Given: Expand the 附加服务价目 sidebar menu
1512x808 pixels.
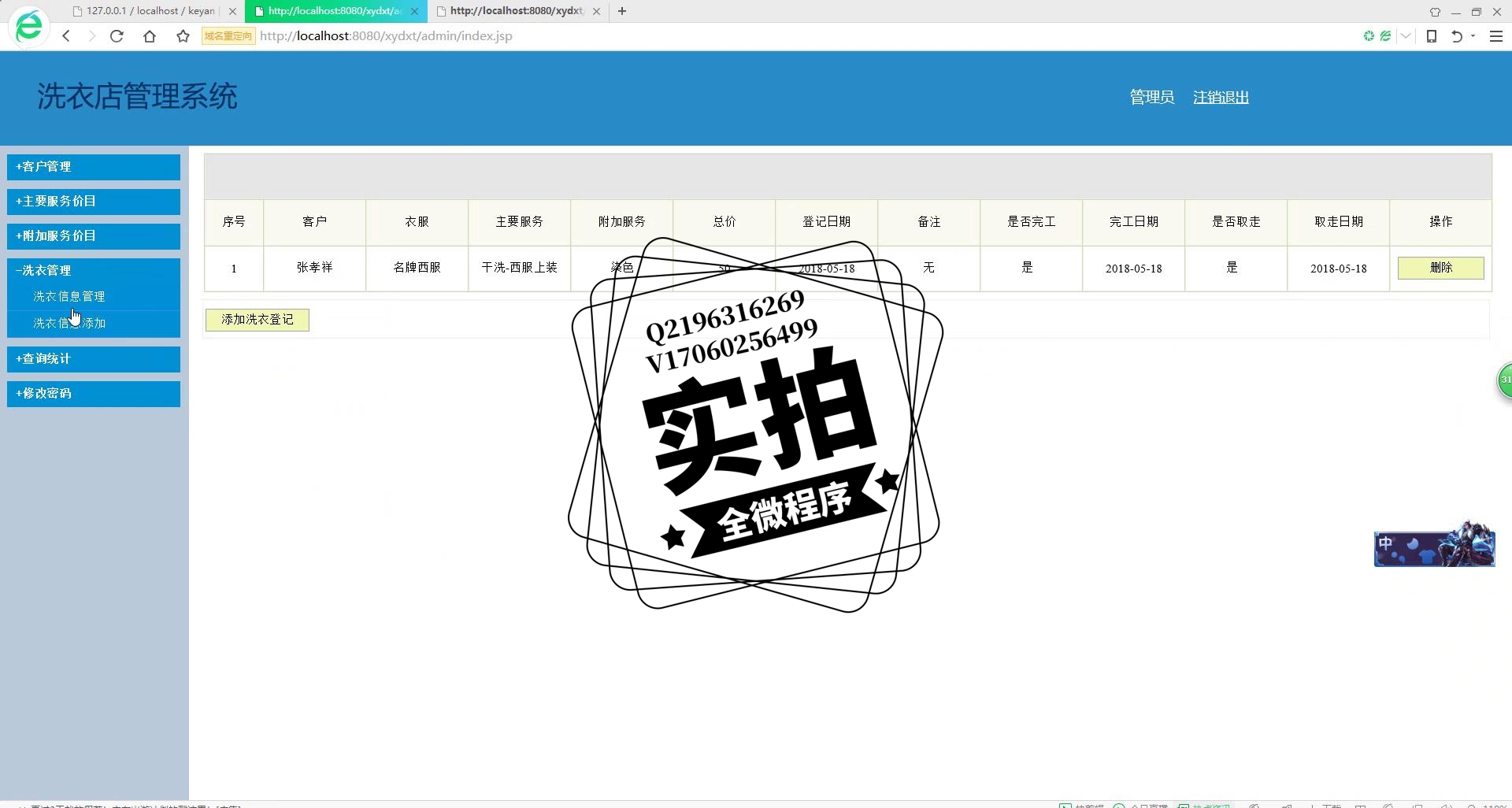Looking at the screenshot, I should [x=94, y=236].
